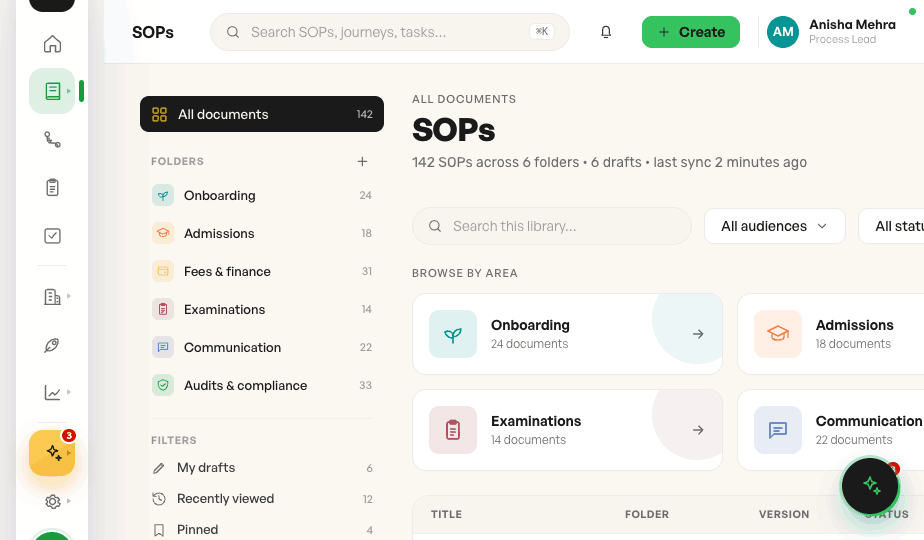Image resolution: width=924 pixels, height=540 pixels.
Task: Click the Examinations card arrow
Action: (698, 430)
